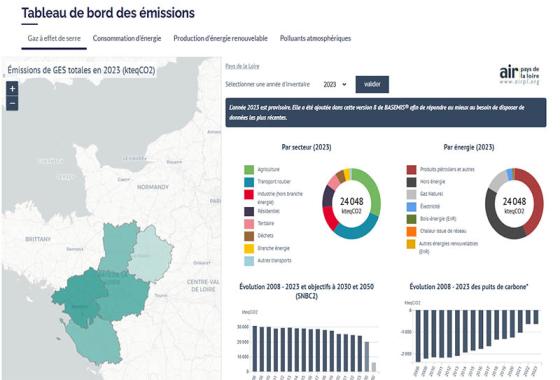Image resolution: width=560 pixels, height=380 pixels.
Task: Zoom in on the map with plus button
Action: (12, 88)
